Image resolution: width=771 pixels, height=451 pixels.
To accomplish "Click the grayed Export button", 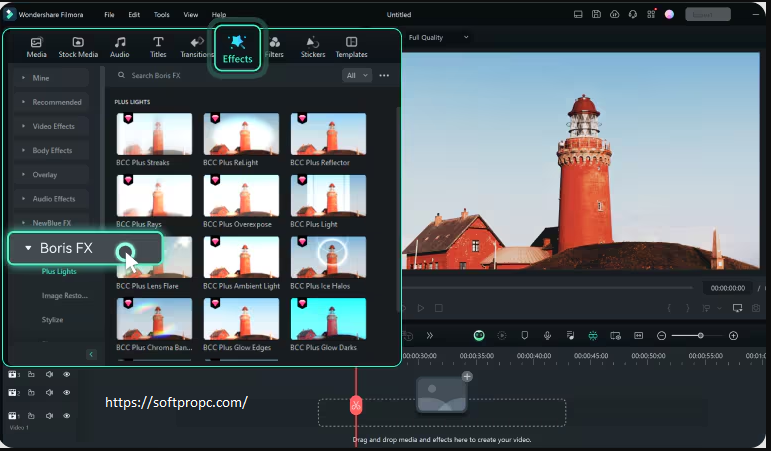I will click(x=708, y=14).
